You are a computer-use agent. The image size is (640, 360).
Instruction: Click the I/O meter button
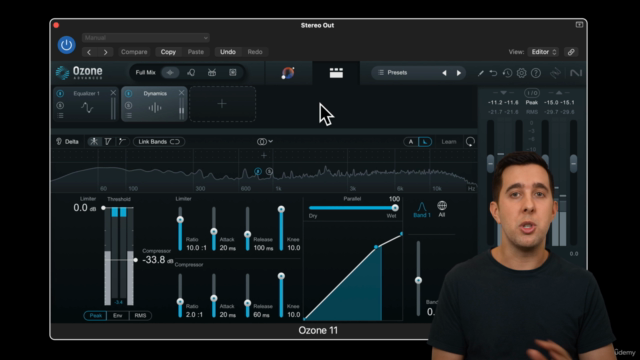click(531, 93)
